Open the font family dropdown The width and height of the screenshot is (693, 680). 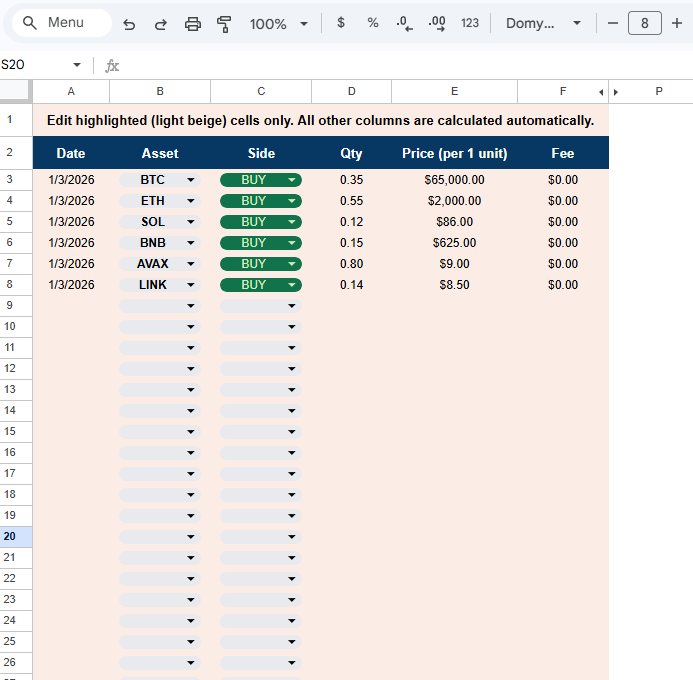point(543,23)
